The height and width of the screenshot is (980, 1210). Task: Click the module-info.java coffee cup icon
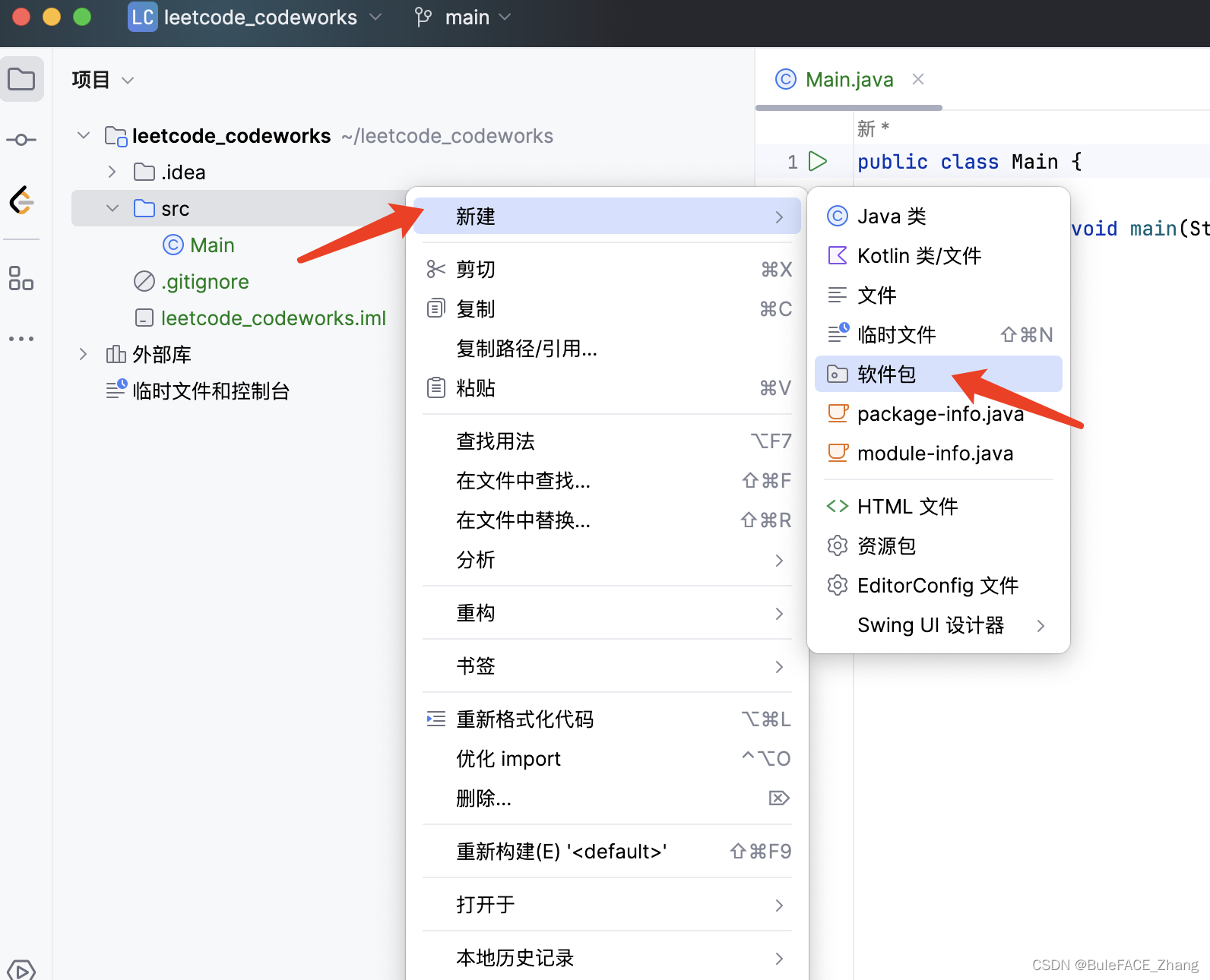tap(838, 453)
